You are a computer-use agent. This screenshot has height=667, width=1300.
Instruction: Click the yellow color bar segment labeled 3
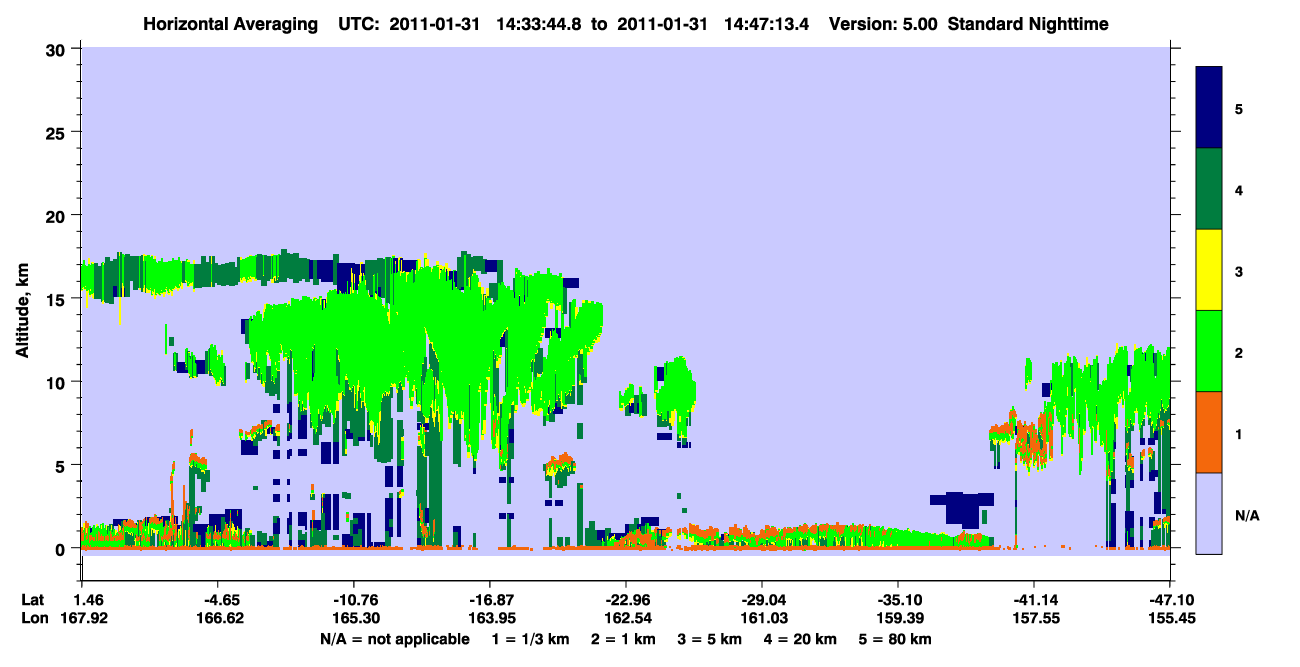coord(1209,270)
